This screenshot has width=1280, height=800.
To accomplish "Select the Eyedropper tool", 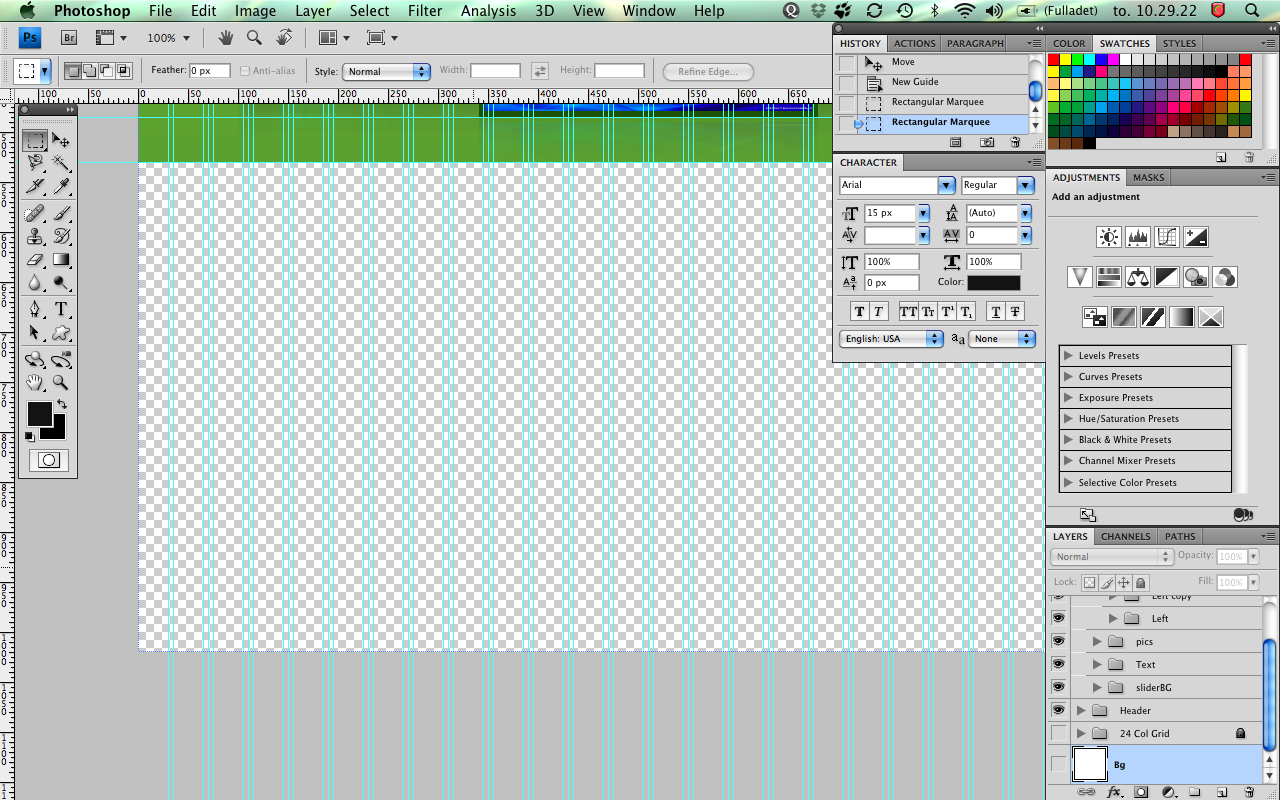I will click(61, 186).
